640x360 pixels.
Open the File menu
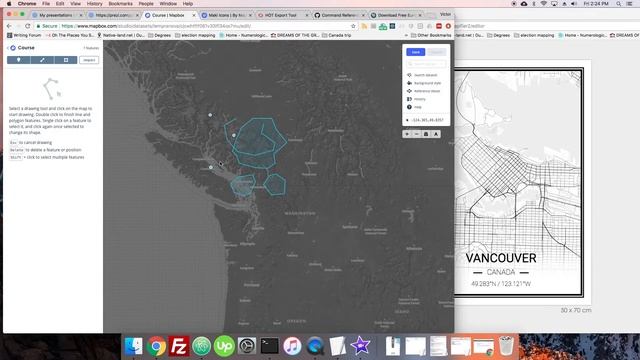coord(46,4)
